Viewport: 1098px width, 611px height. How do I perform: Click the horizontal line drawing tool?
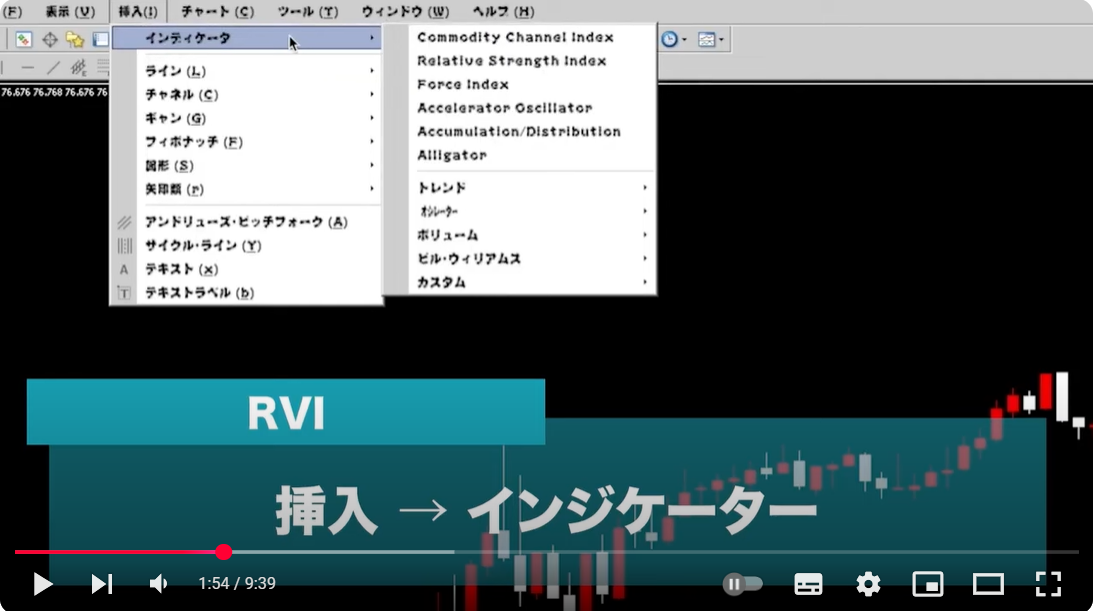pyautogui.click(x=27, y=68)
